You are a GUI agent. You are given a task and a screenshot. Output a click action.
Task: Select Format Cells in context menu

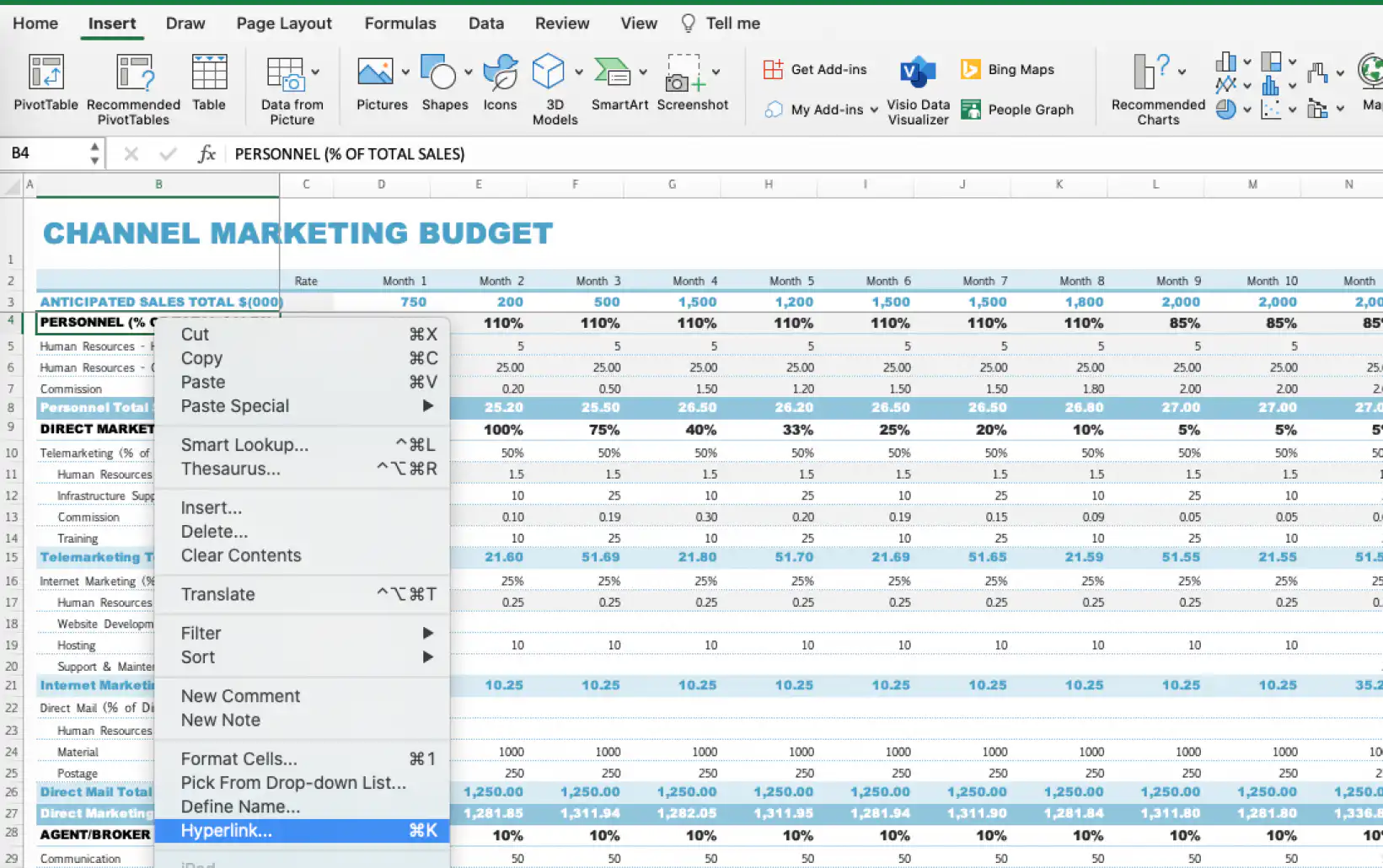coord(303,759)
